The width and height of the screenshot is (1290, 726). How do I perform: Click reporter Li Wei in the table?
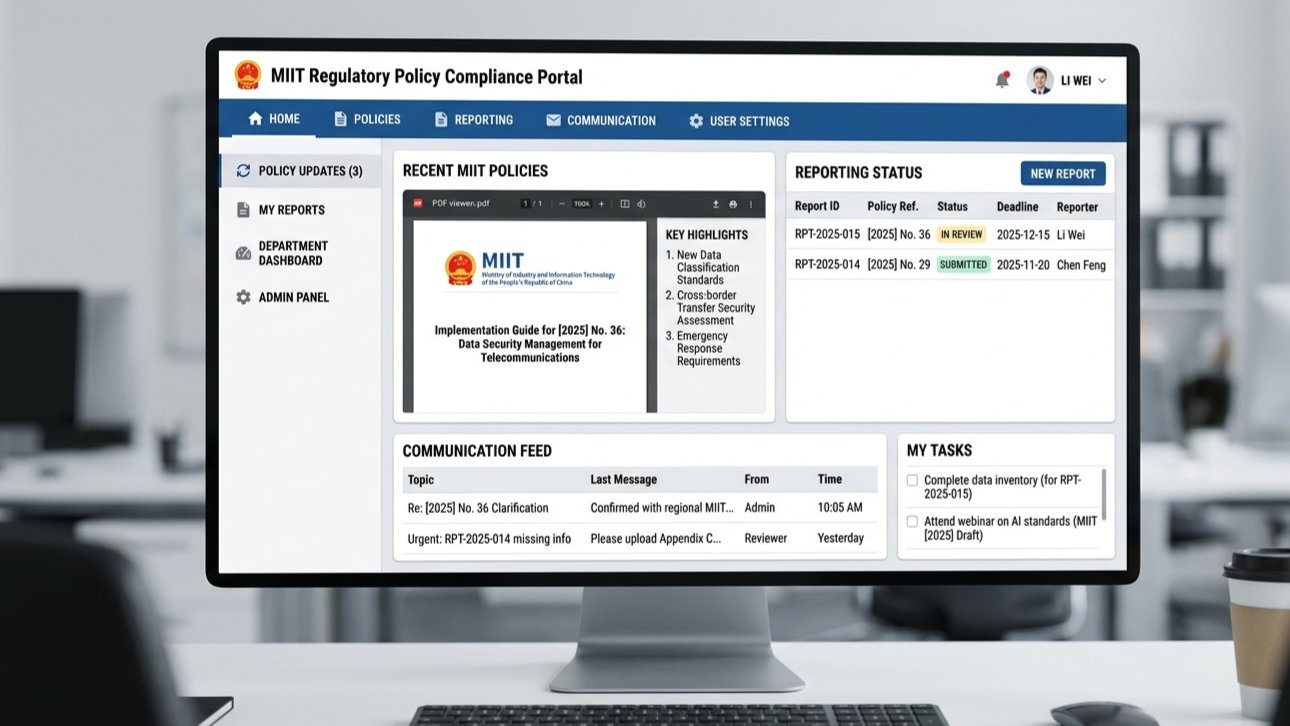1071,235
